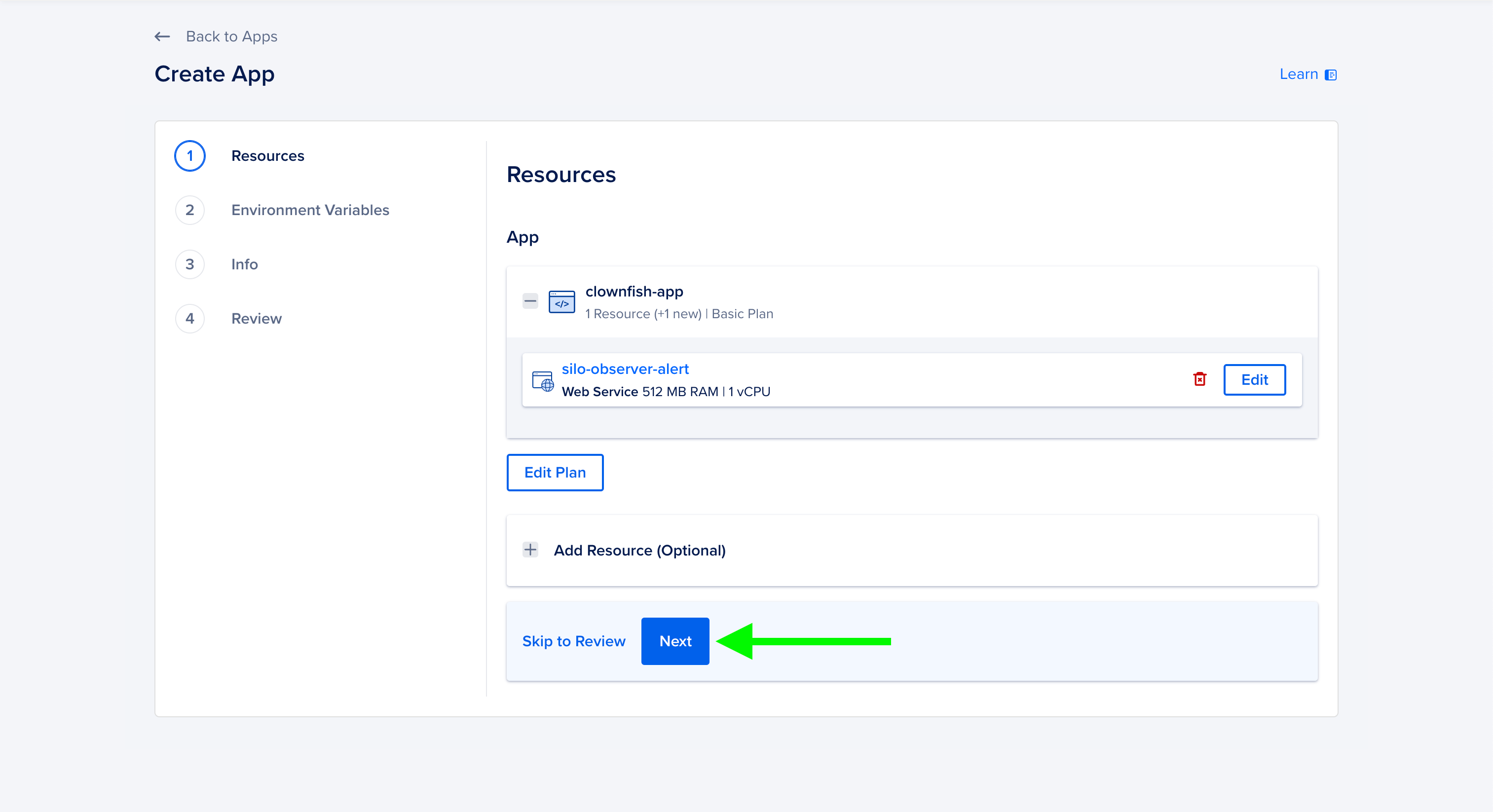Screen dimensions: 1493x812
Task: Select step 2 circle icon
Action: pyautogui.click(x=190, y=210)
